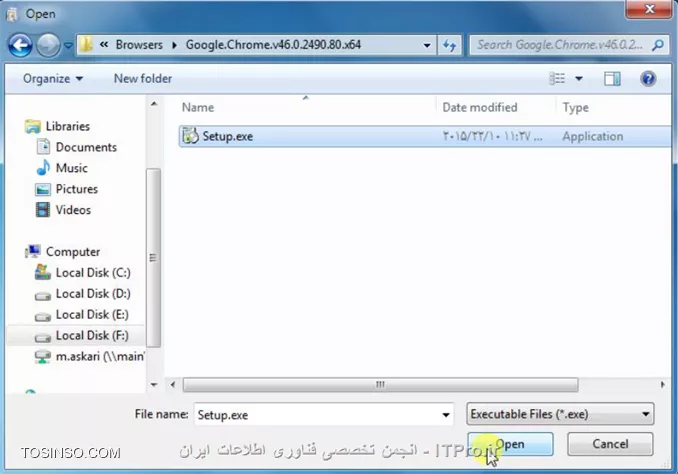Open the Documents library
Screen dimensions: 678x474
point(86,147)
